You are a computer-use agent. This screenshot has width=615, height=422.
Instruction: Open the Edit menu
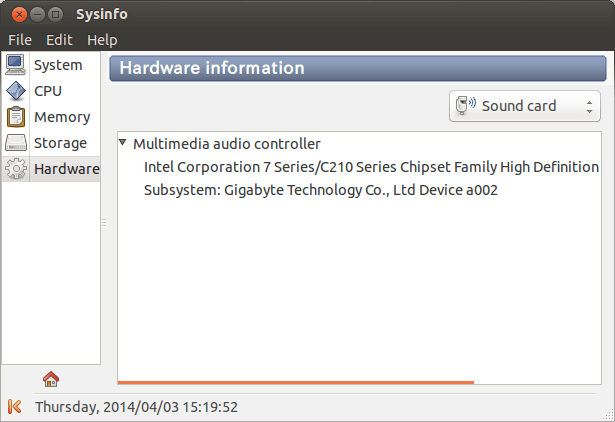tap(59, 40)
